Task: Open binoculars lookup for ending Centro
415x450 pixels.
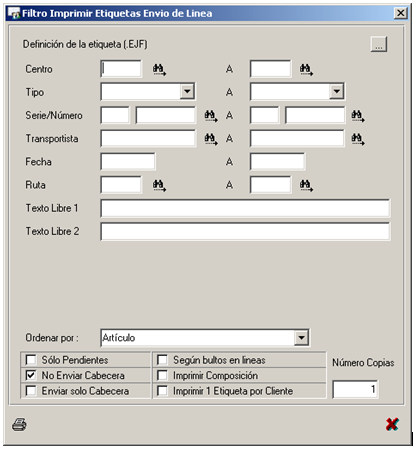Action: pyautogui.click(x=306, y=69)
